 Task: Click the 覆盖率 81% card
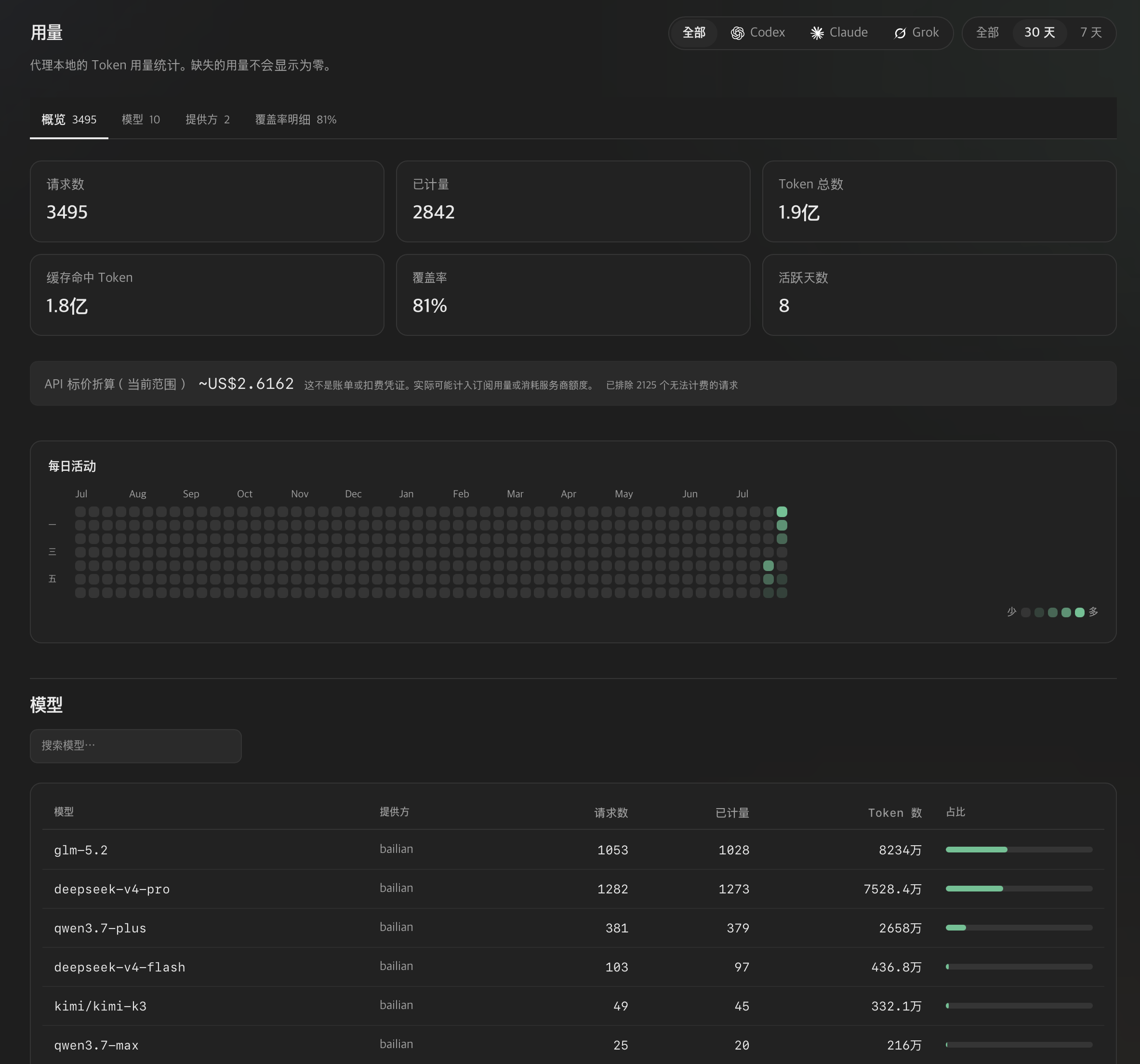(573, 295)
